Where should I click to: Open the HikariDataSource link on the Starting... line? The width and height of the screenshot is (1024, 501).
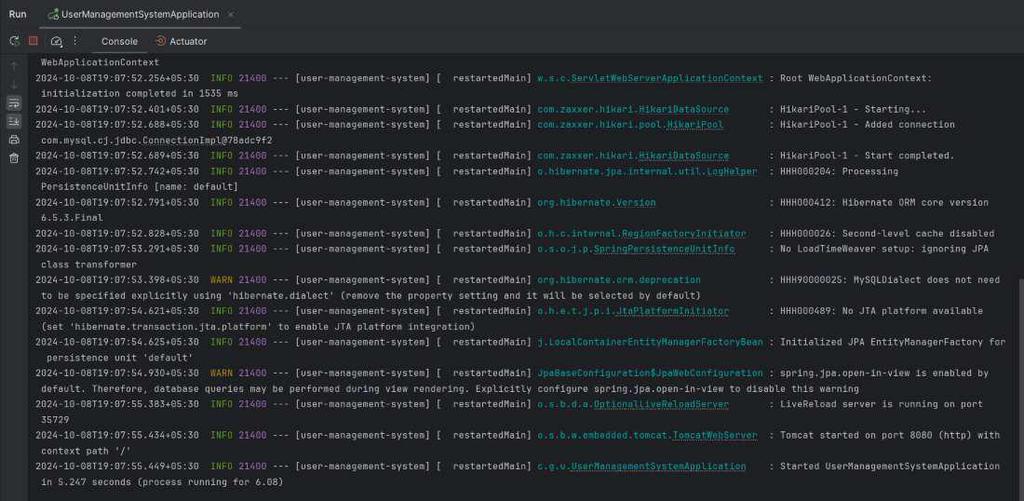coord(684,109)
